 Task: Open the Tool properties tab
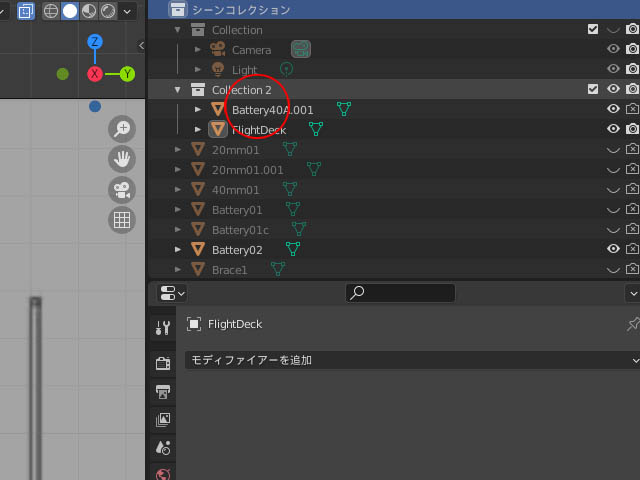[x=163, y=328]
